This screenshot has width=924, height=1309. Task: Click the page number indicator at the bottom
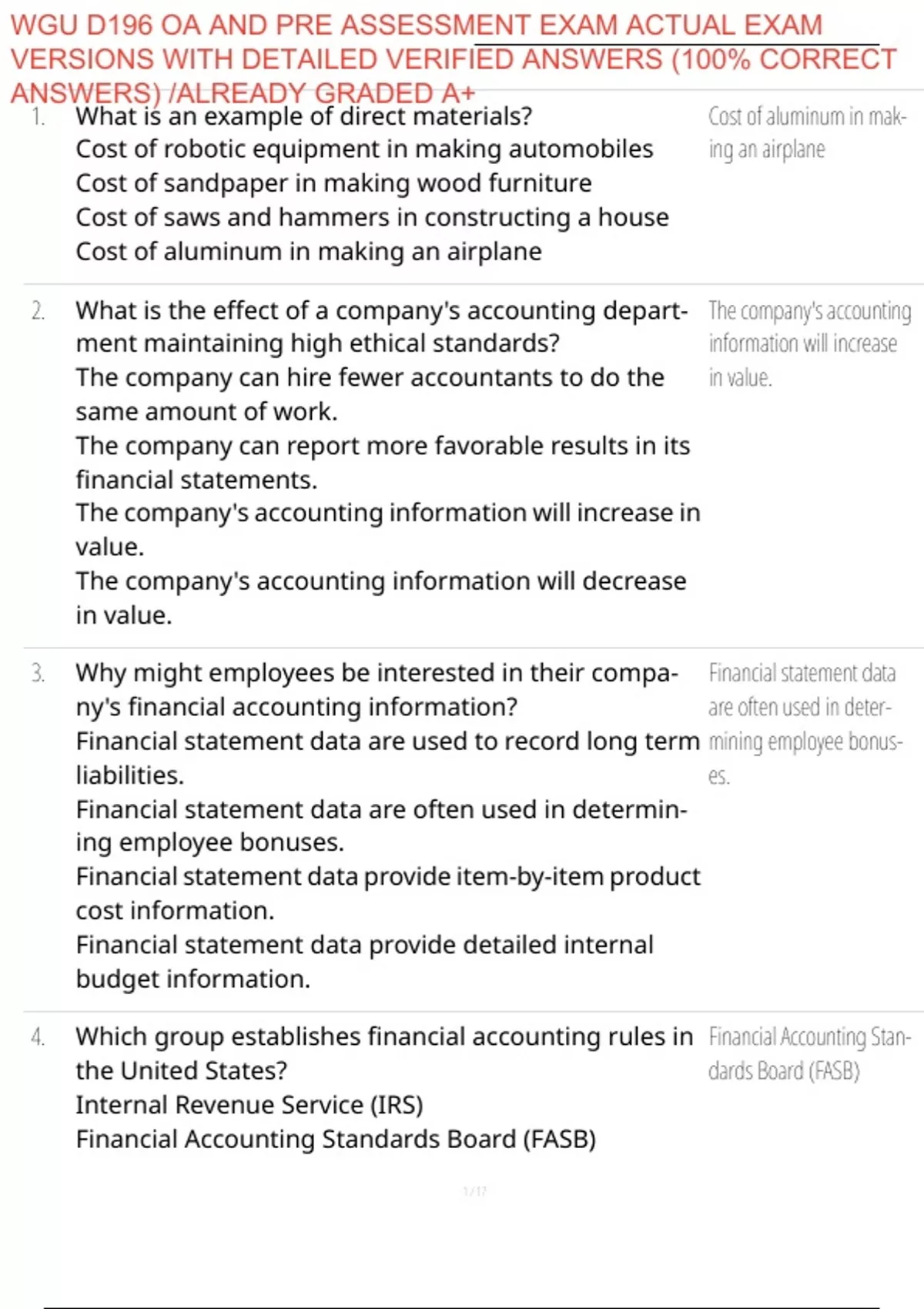point(474,1191)
